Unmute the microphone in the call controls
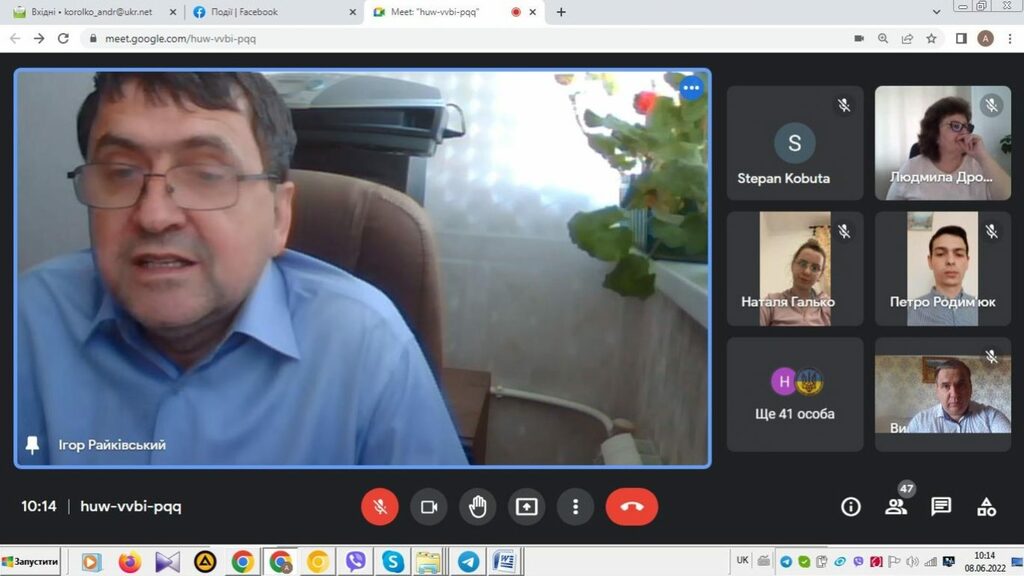Viewport: 1024px width, 576px height. click(x=380, y=507)
